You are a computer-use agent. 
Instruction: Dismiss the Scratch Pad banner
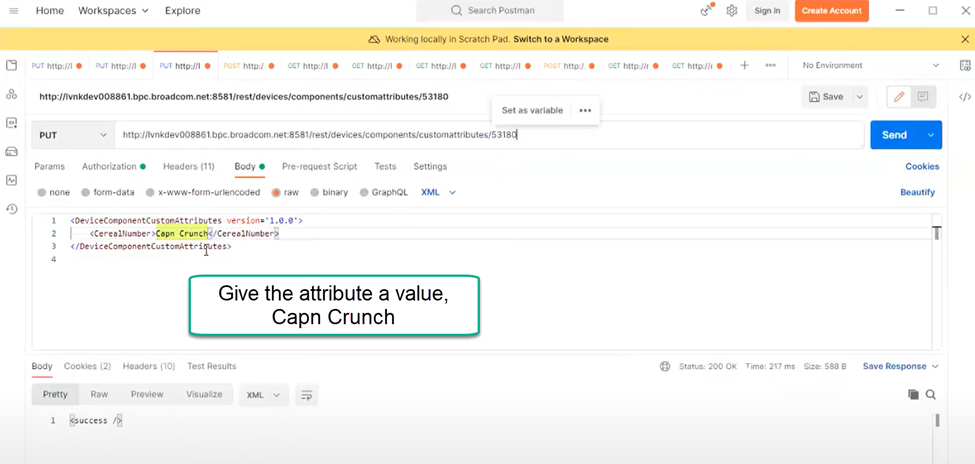[965, 39]
